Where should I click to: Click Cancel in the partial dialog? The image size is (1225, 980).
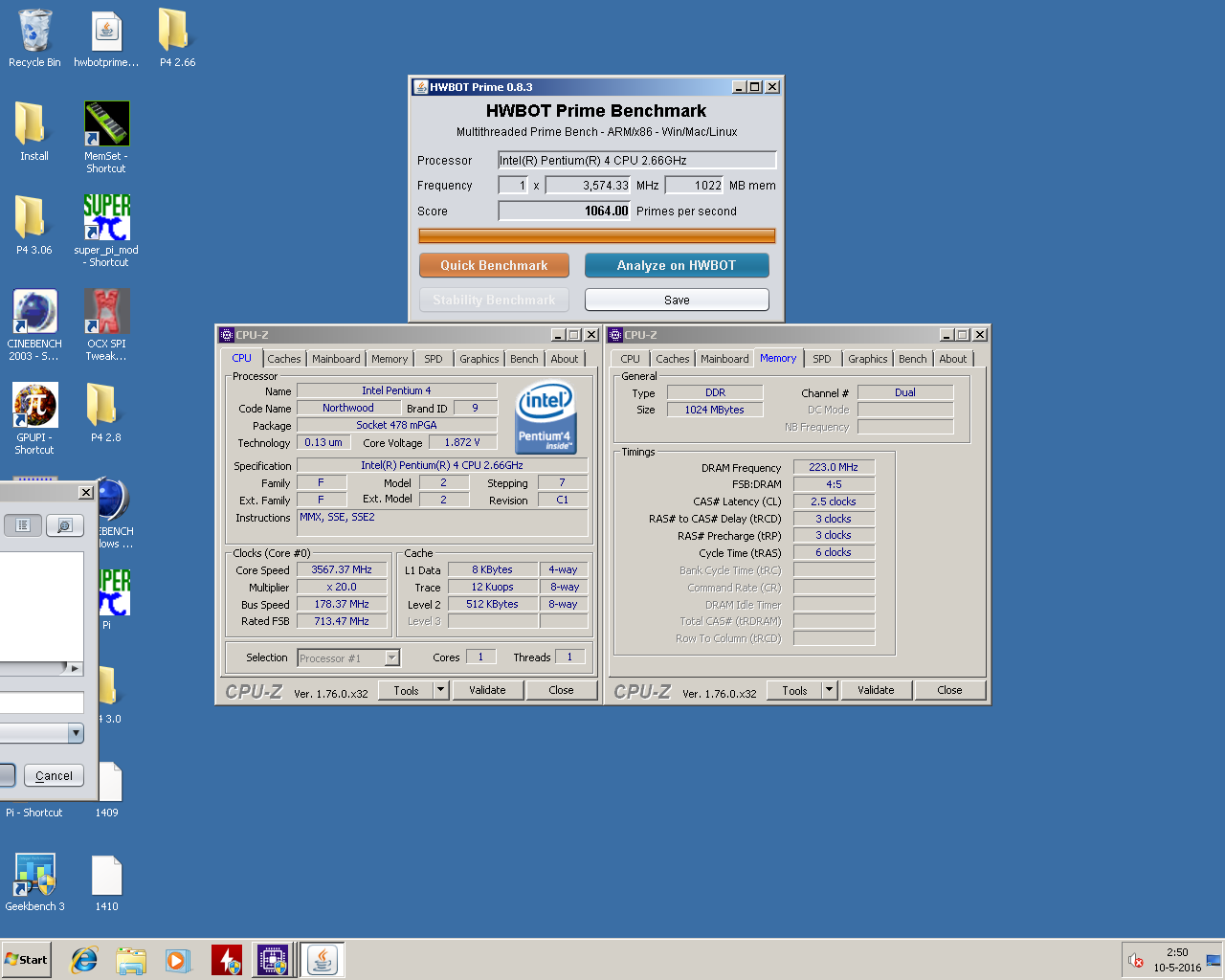[x=54, y=775]
